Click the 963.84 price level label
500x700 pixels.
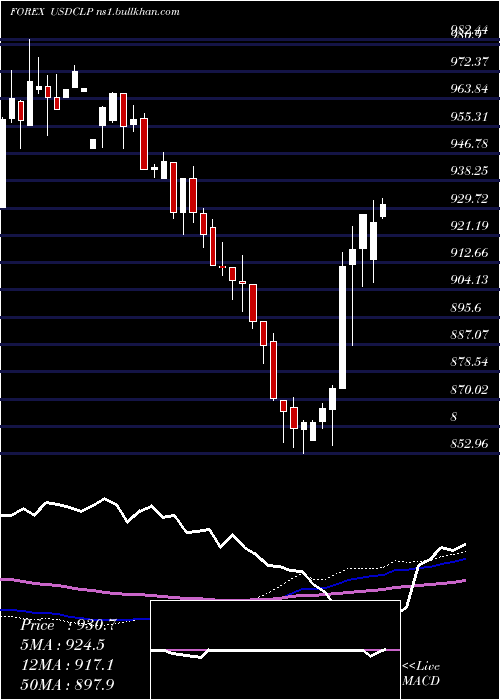469,89
